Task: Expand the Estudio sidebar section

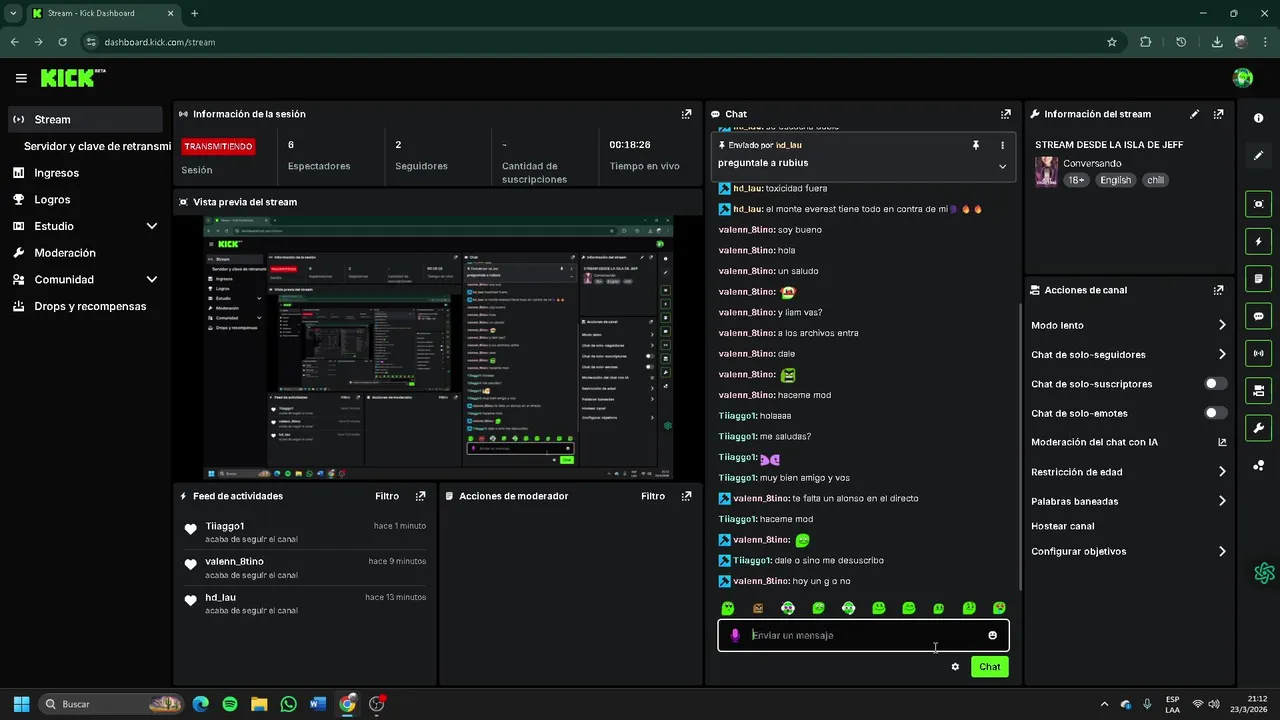Action: 152,226
